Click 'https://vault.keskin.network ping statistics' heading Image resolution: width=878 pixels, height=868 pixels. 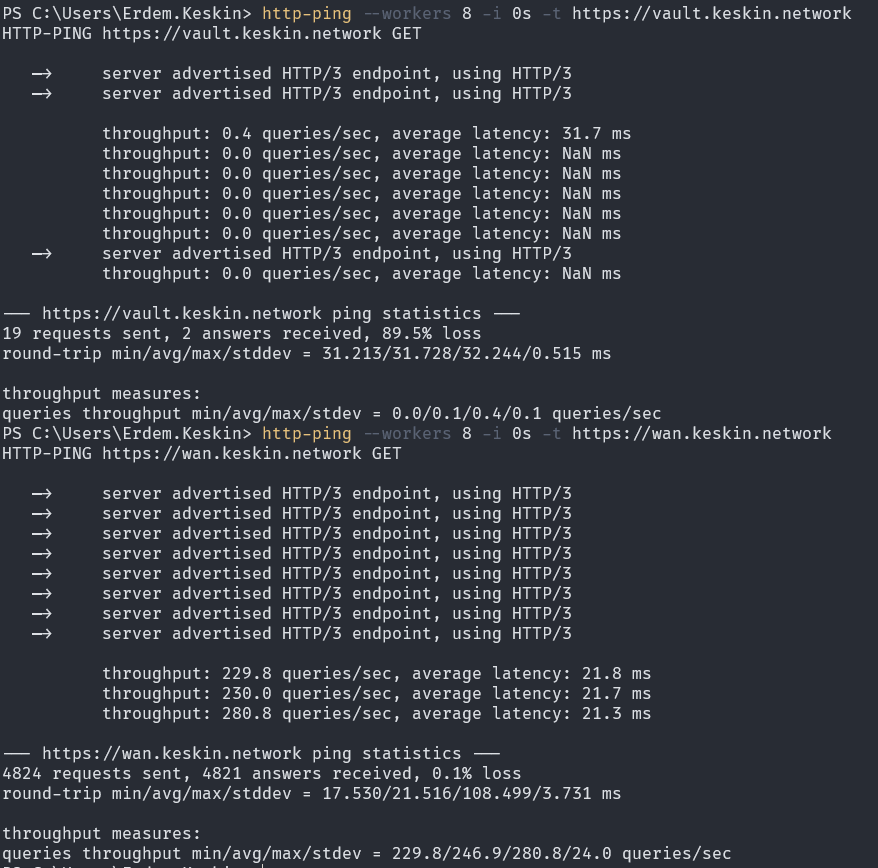click(x=261, y=314)
